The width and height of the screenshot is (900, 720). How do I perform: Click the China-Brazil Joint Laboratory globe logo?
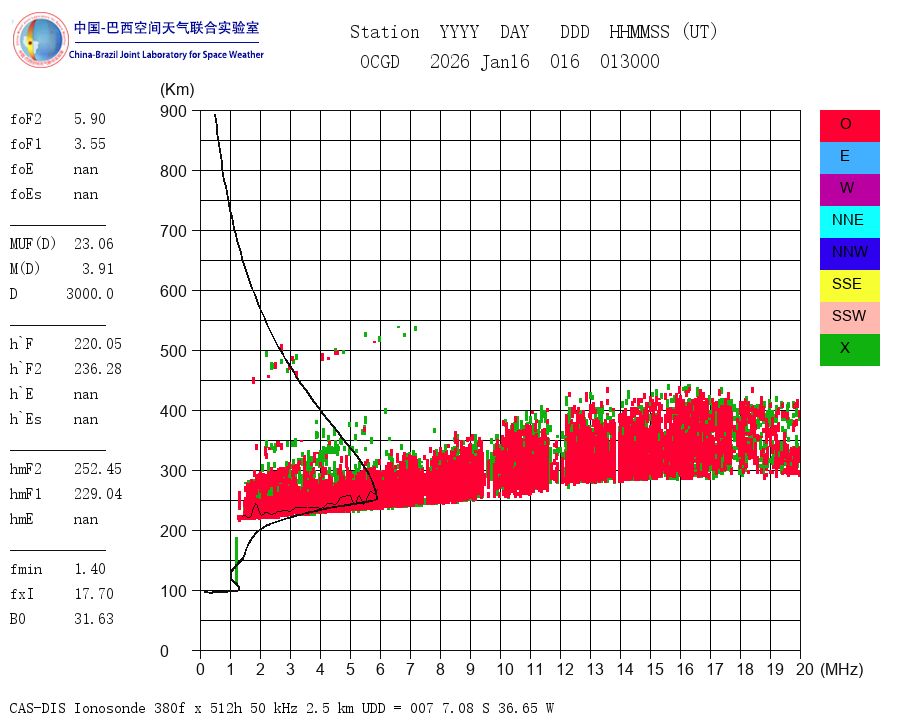[41, 40]
